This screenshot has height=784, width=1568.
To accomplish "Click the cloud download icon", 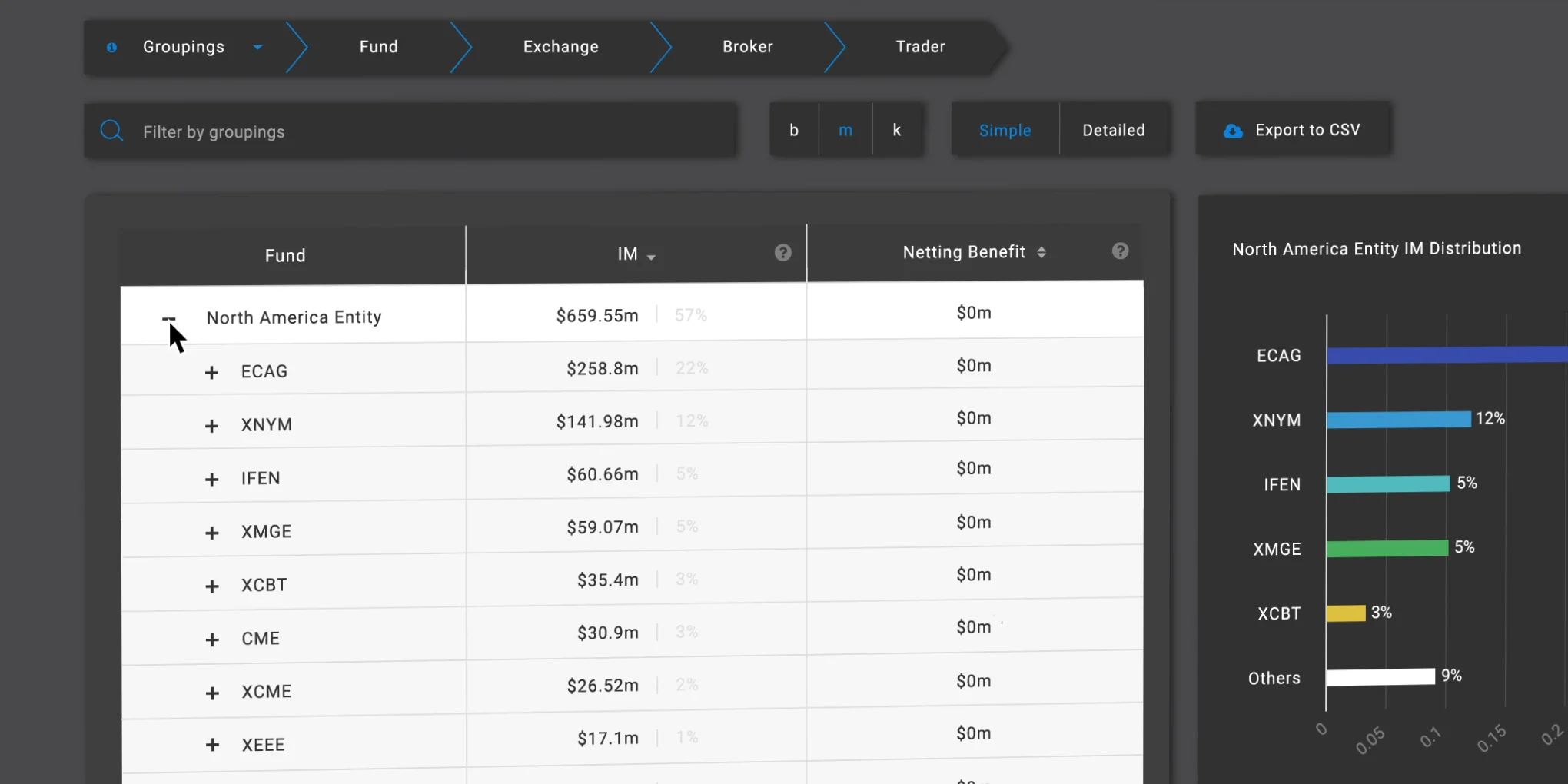I will [1233, 131].
